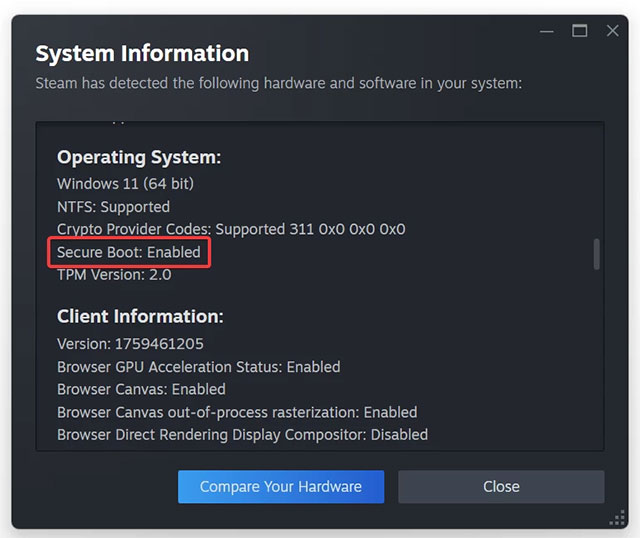Select the highlighted Secure Boot: Enabled line
This screenshot has height=538, width=640.
pyautogui.click(x=129, y=253)
